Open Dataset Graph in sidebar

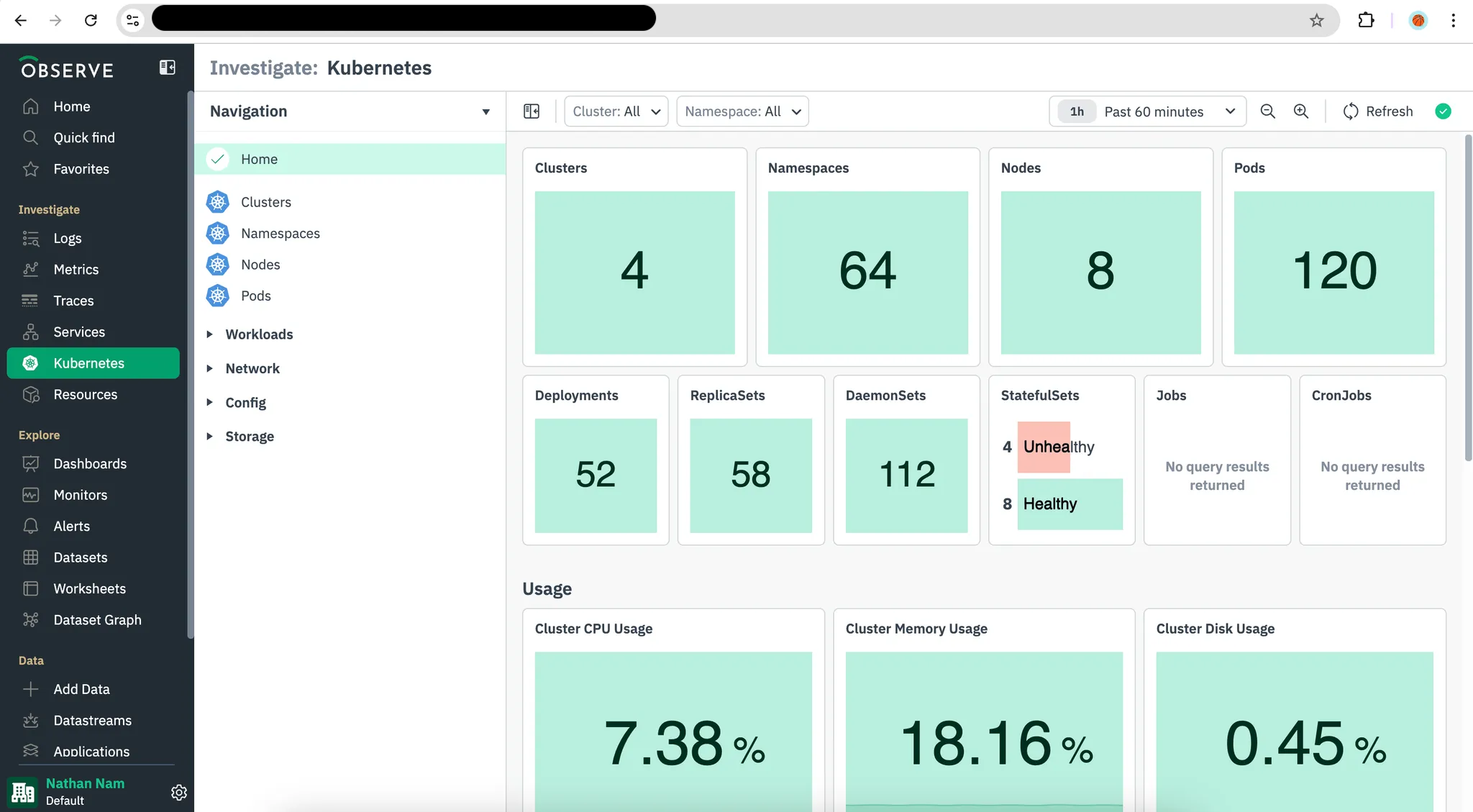pos(97,620)
